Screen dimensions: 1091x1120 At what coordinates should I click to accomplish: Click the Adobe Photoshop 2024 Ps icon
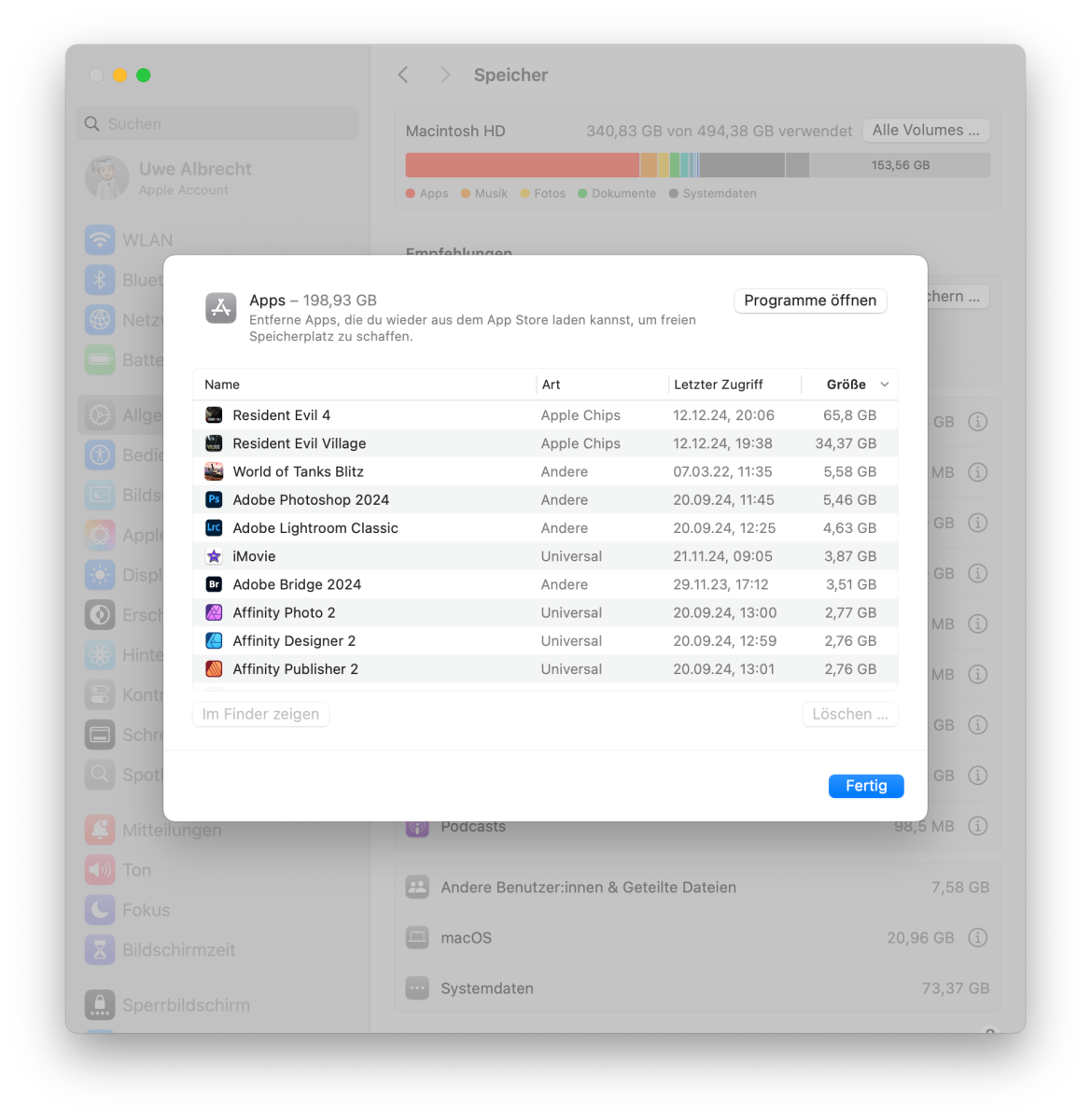(x=214, y=499)
